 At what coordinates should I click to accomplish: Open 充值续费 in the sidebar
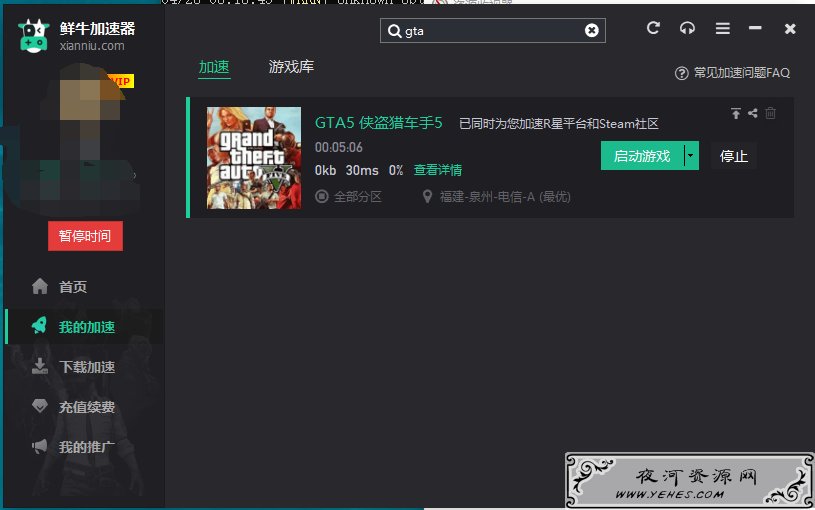click(x=87, y=407)
